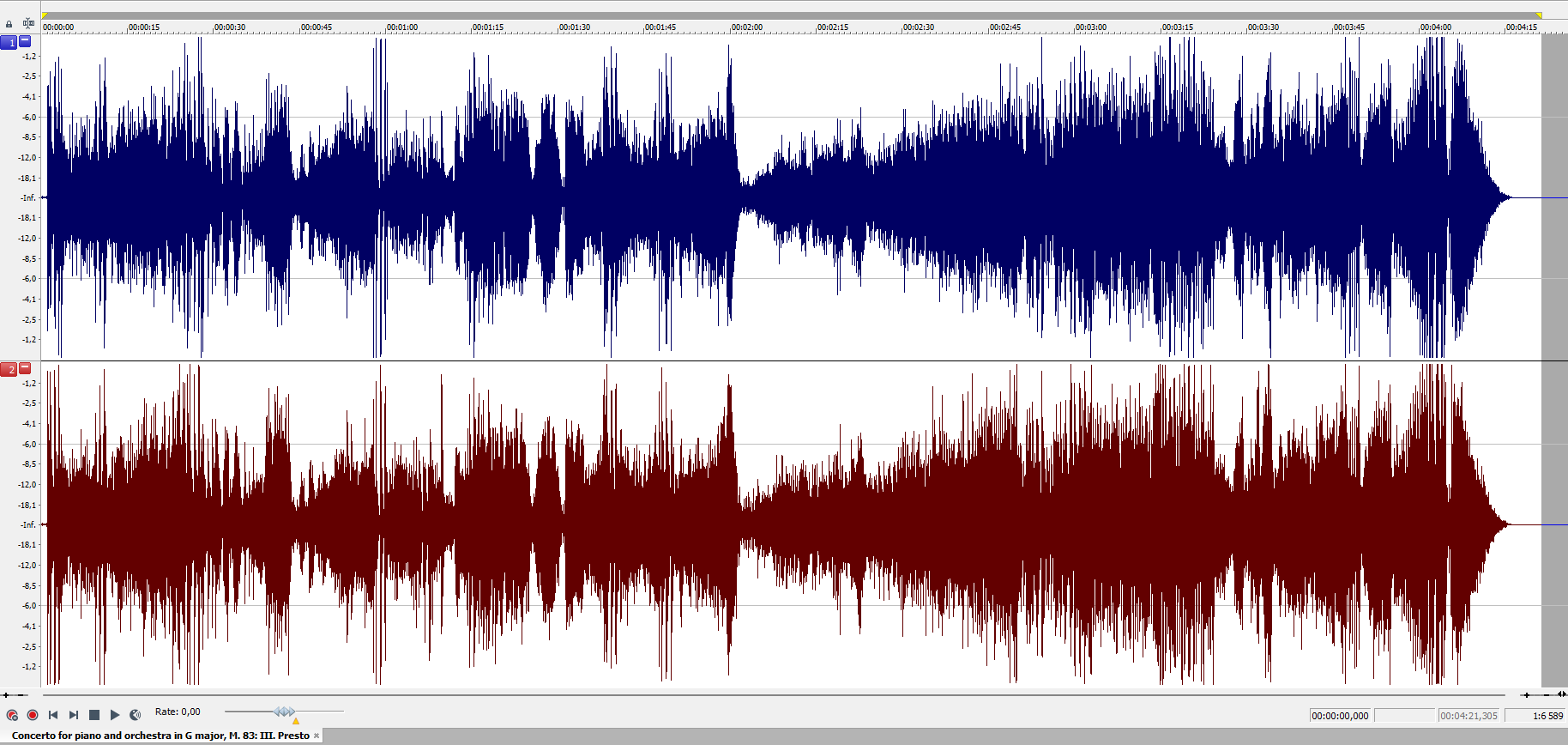
Task: Click the edit tool selector icon
Action: (28, 23)
